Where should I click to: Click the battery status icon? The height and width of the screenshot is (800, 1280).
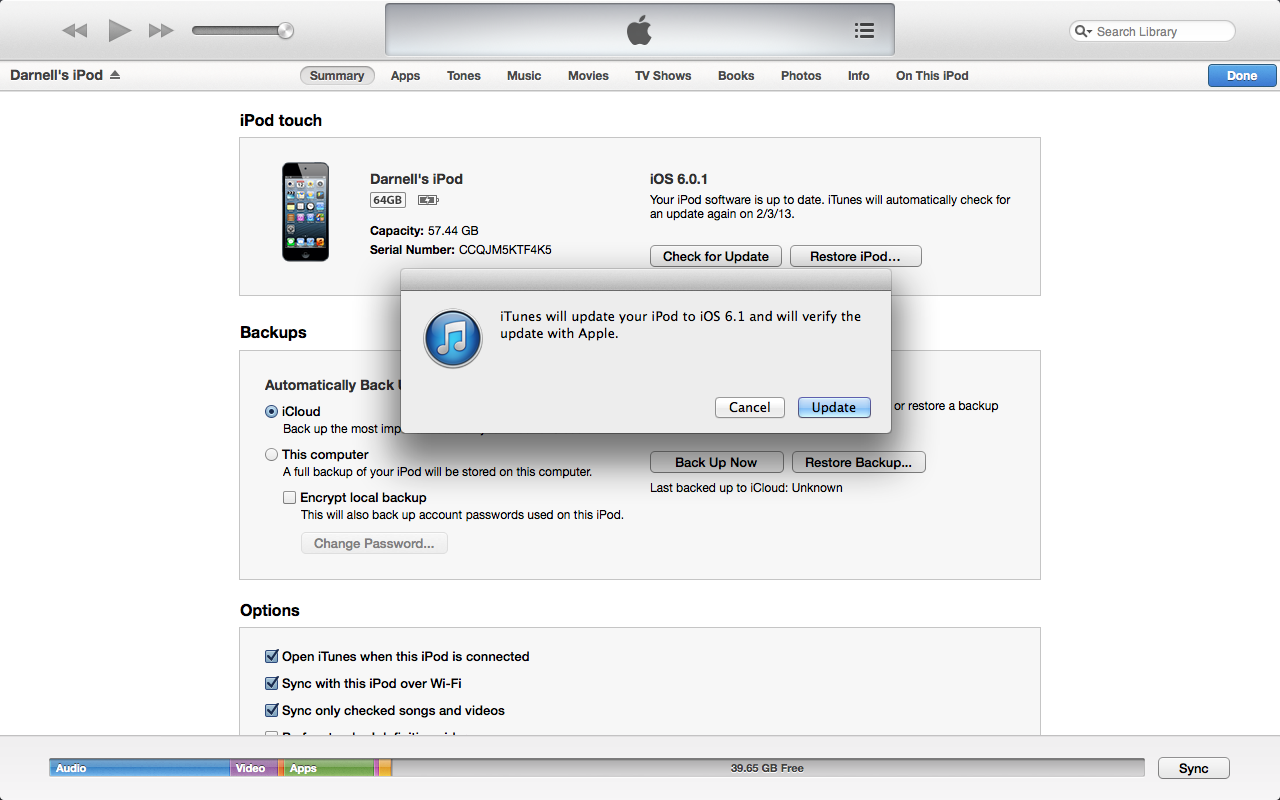[x=429, y=200]
